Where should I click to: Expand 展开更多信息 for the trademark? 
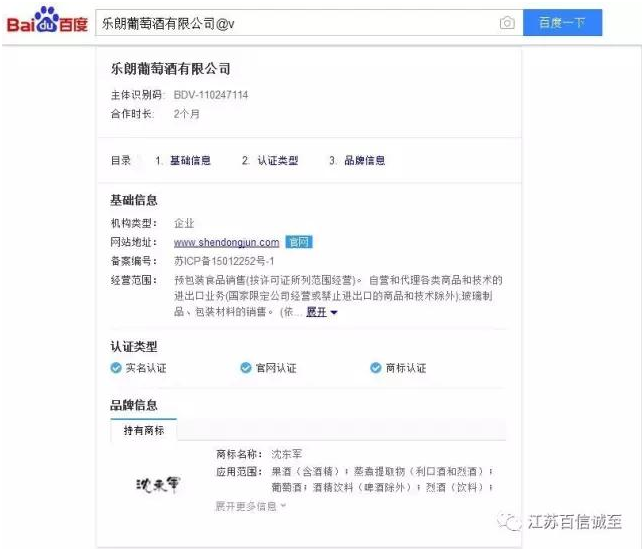250,506
